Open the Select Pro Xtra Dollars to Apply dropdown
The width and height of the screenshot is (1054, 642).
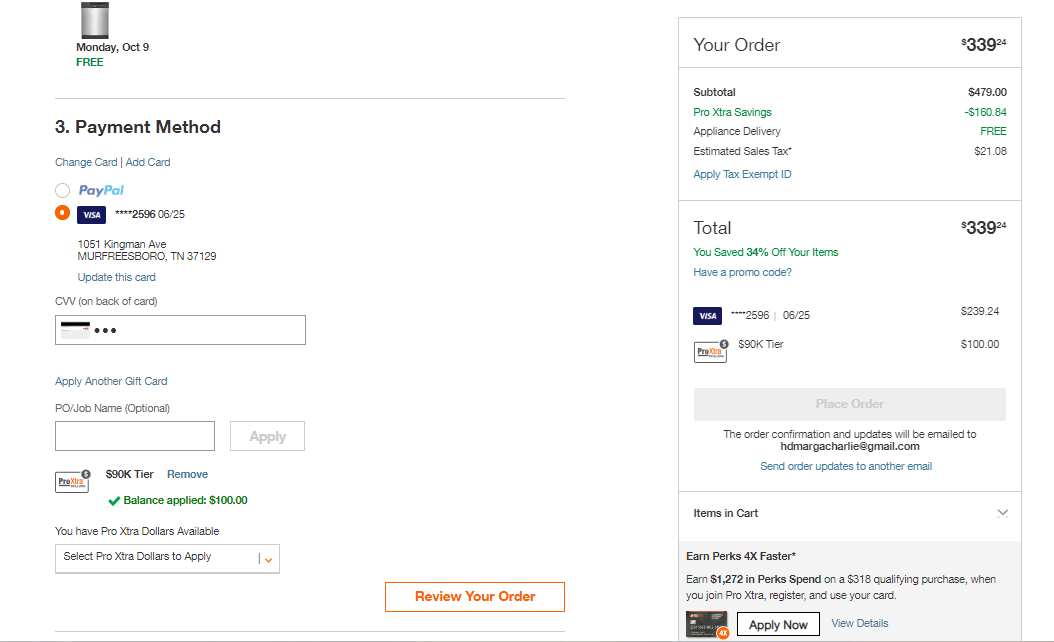click(167, 559)
